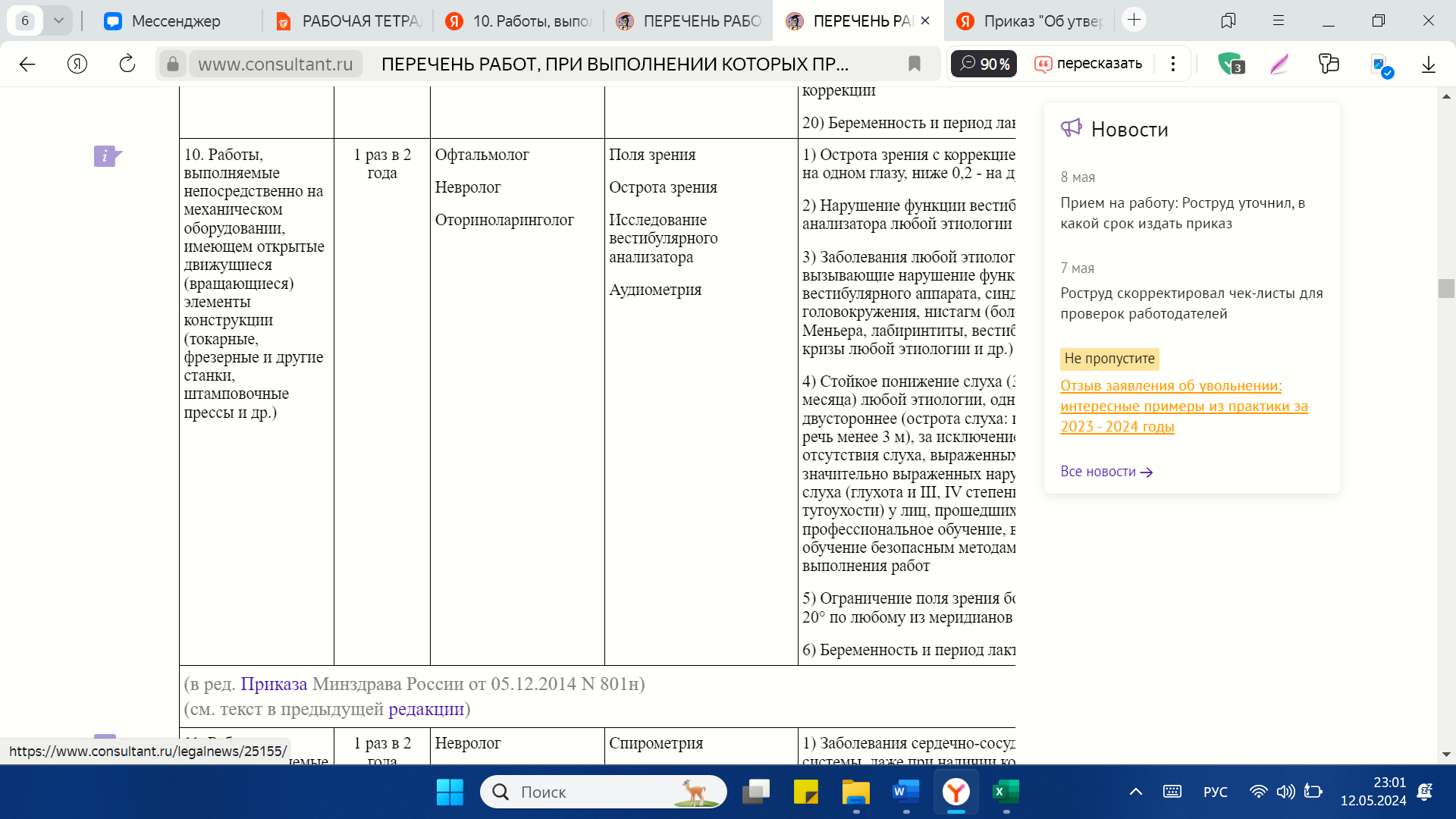The image size is (1456, 819).
Task: Open 'Все новости' link
Action: click(x=1106, y=472)
